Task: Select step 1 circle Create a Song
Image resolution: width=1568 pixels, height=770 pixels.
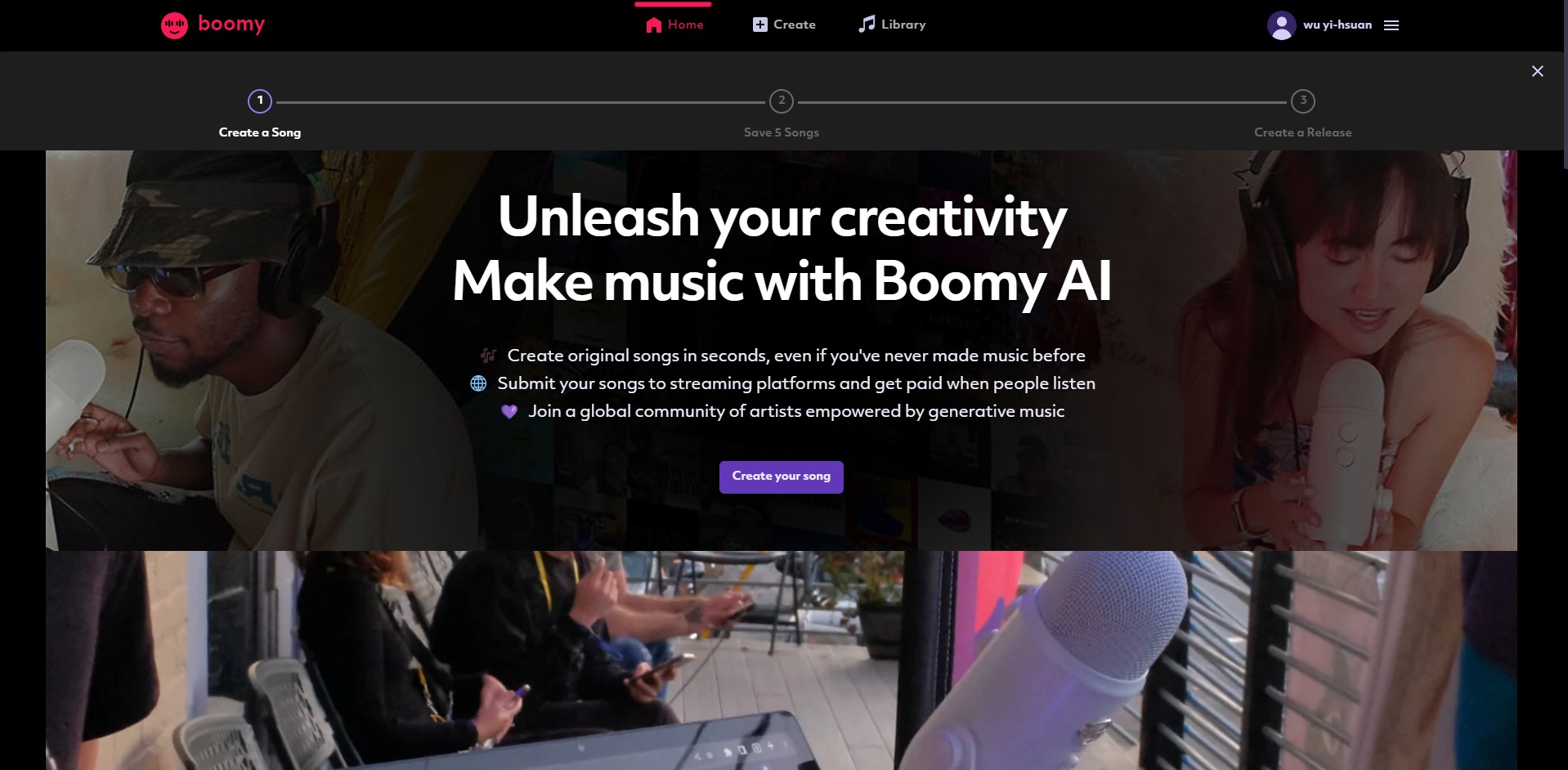Action: 260,101
